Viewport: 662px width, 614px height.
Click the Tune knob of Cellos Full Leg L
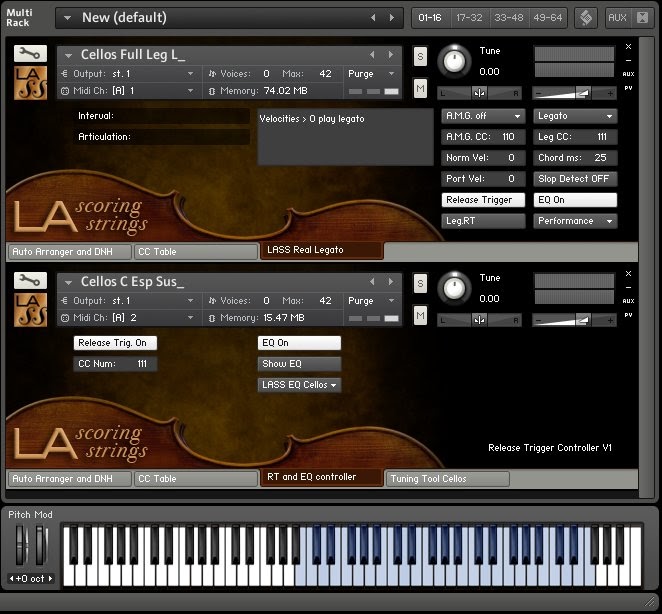(x=454, y=62)
